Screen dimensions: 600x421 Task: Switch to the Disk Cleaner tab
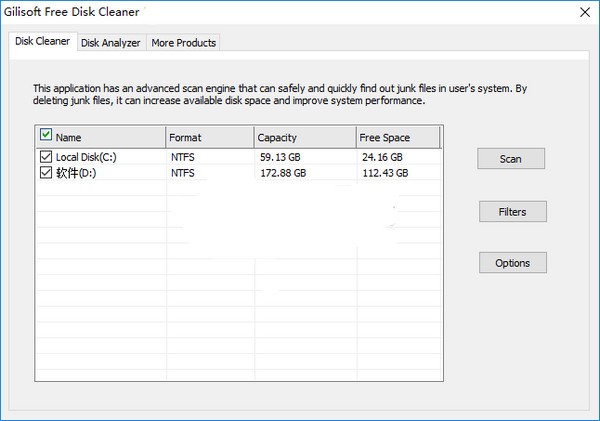(x=42, y=41)
